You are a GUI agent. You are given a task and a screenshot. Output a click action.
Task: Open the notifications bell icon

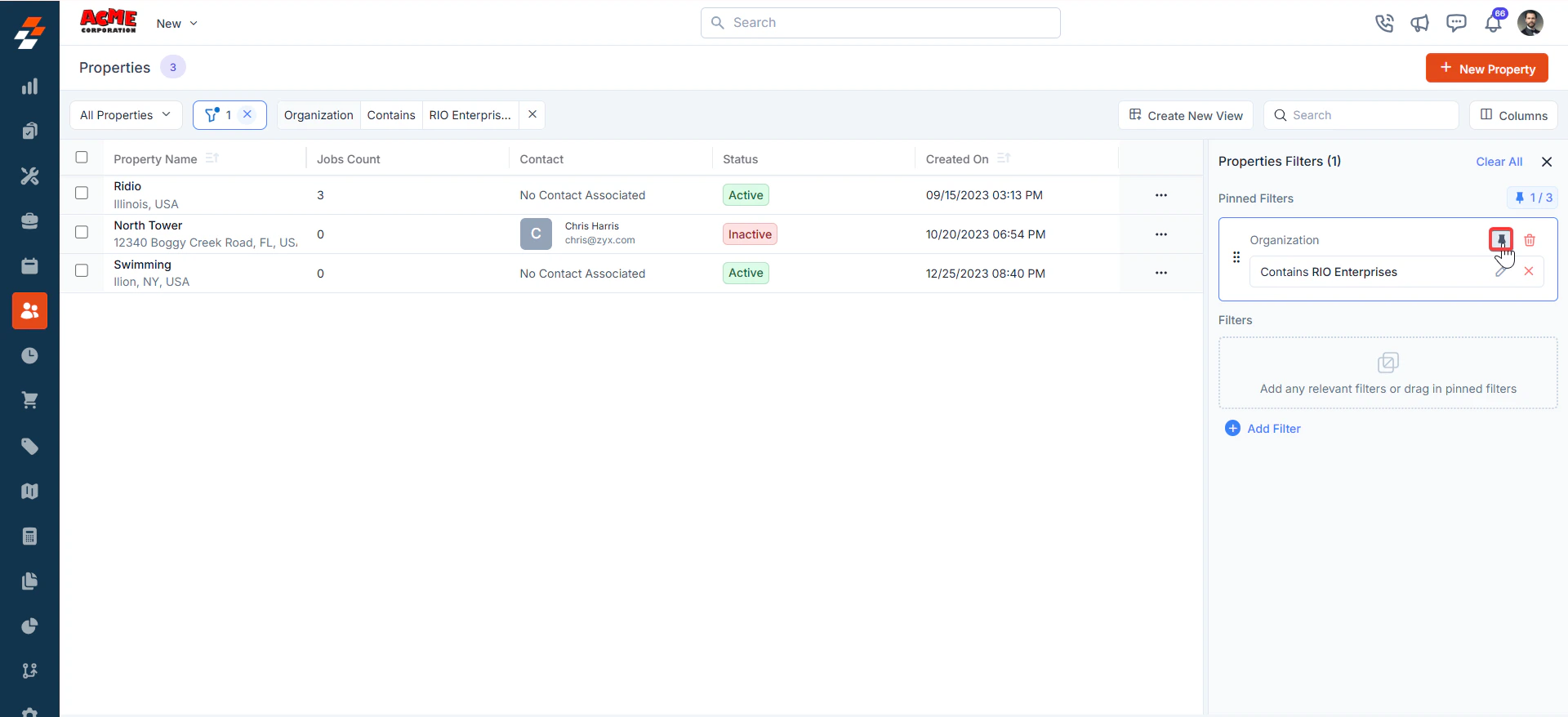tap(1493, 23)
